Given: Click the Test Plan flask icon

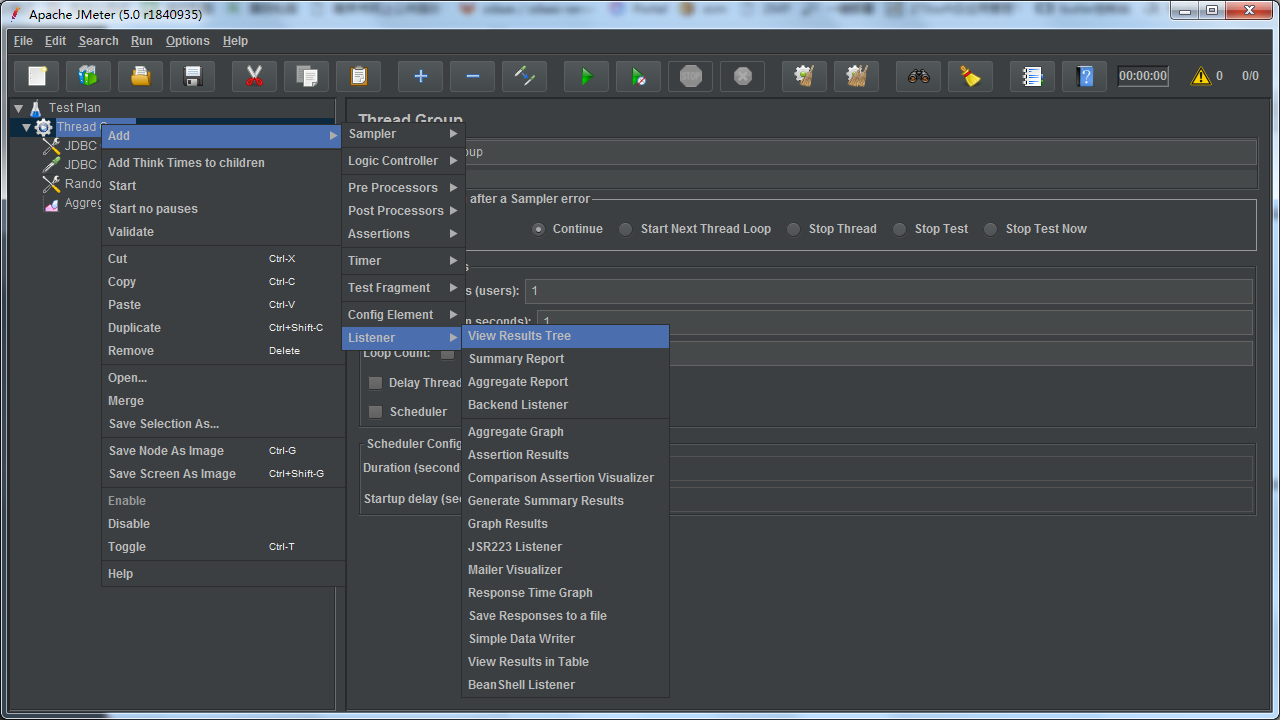Looking at the screenshot, I should [36, 108].
